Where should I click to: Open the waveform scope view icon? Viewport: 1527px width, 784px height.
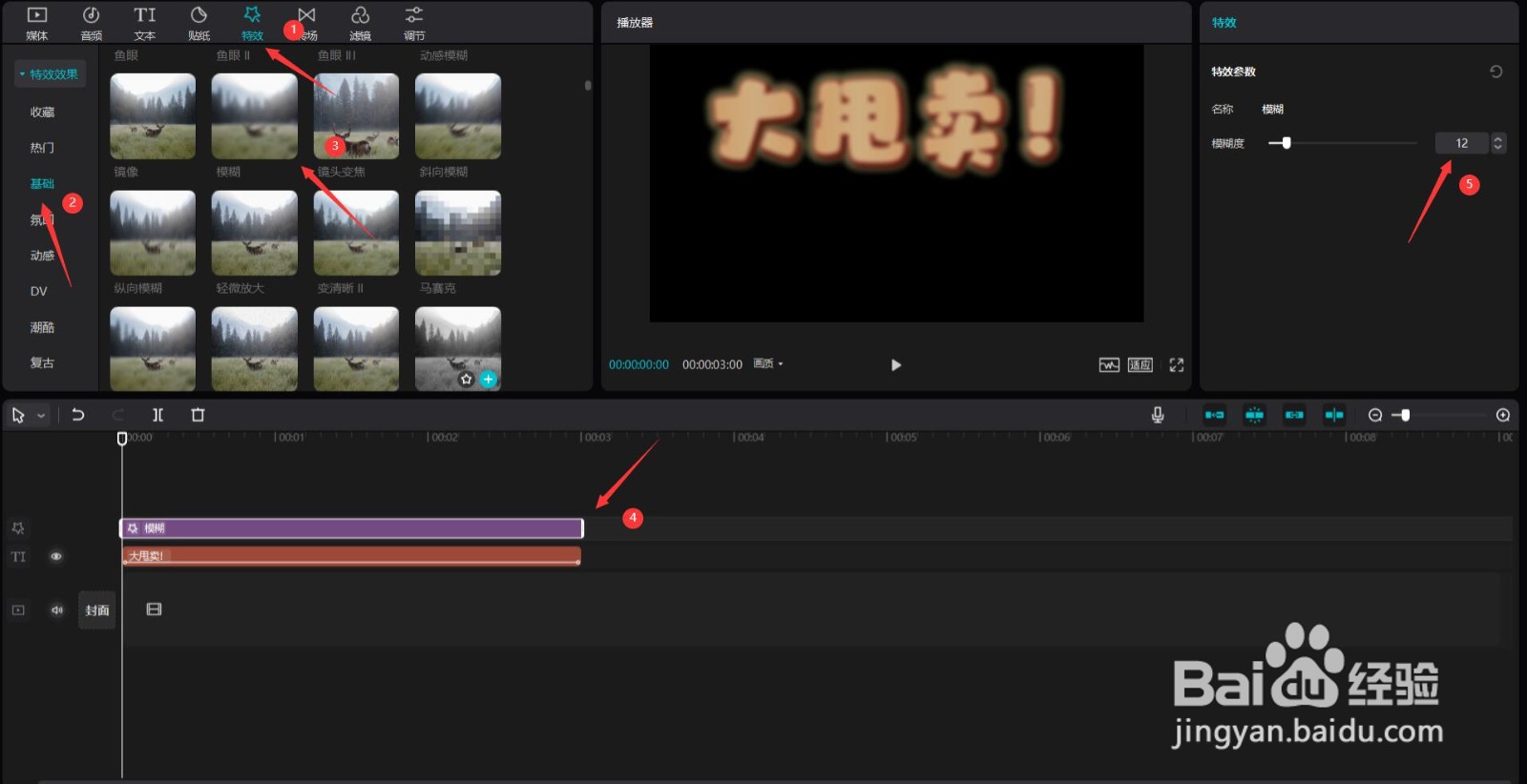point(1109,364)
